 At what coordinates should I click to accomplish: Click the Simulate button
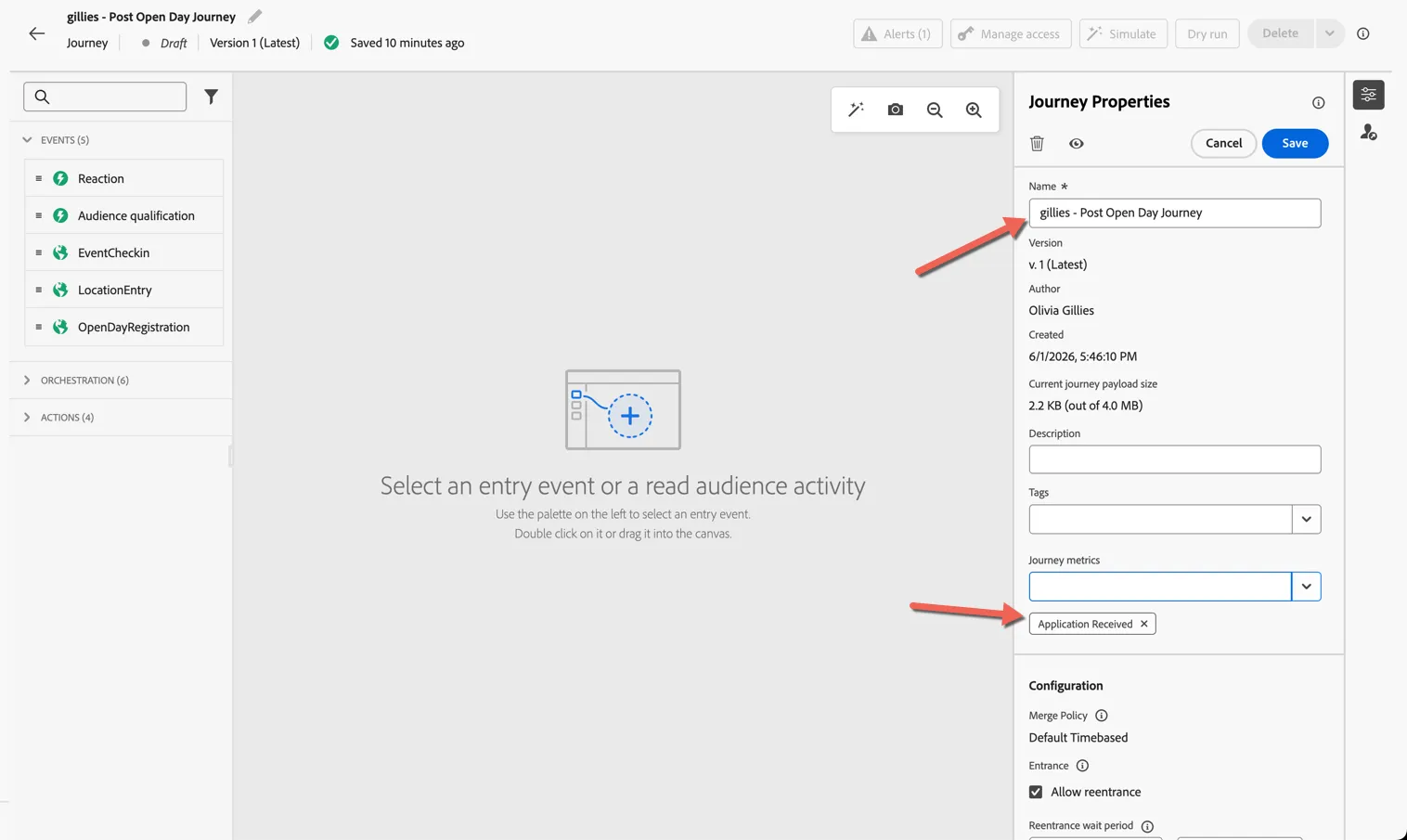point(1123,33)
